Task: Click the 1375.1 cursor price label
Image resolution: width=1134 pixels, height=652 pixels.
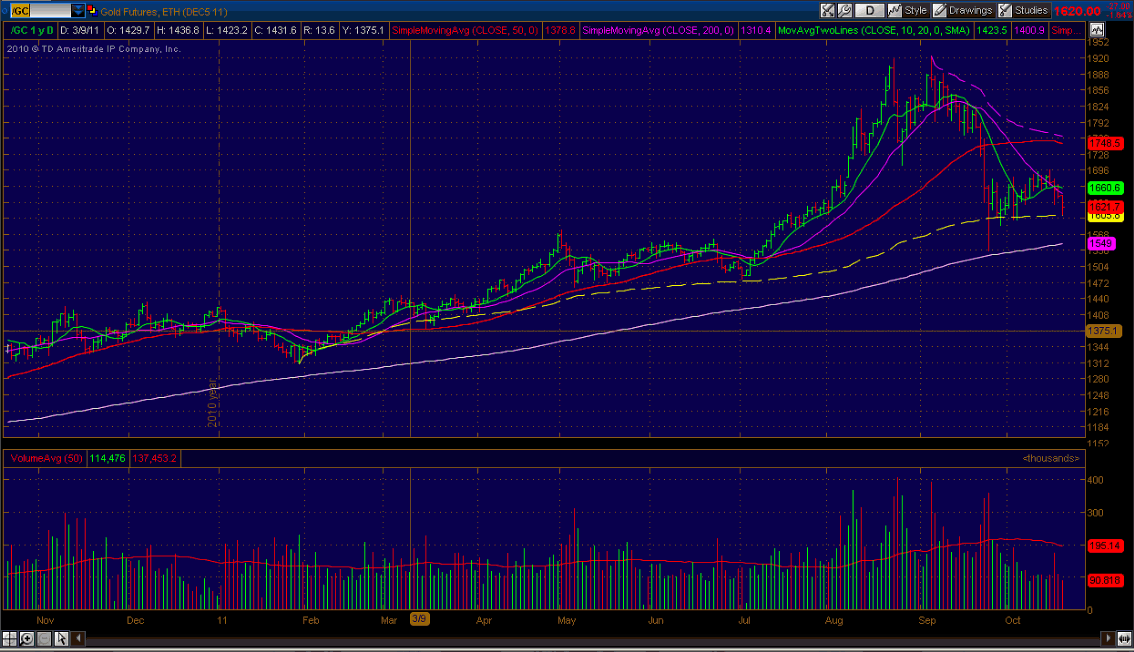Action: 1103,331
